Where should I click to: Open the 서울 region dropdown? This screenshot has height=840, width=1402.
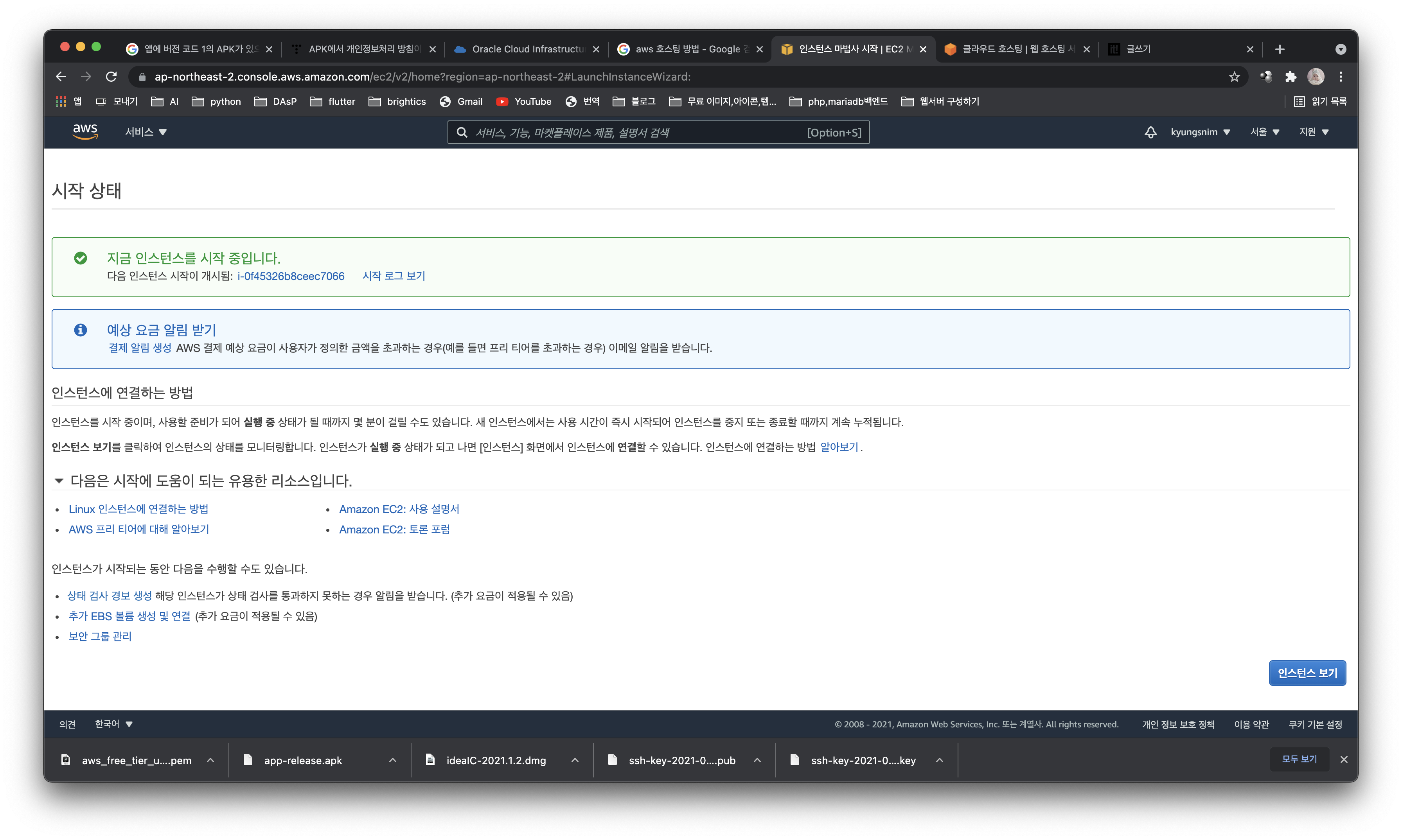point(1264,132)
